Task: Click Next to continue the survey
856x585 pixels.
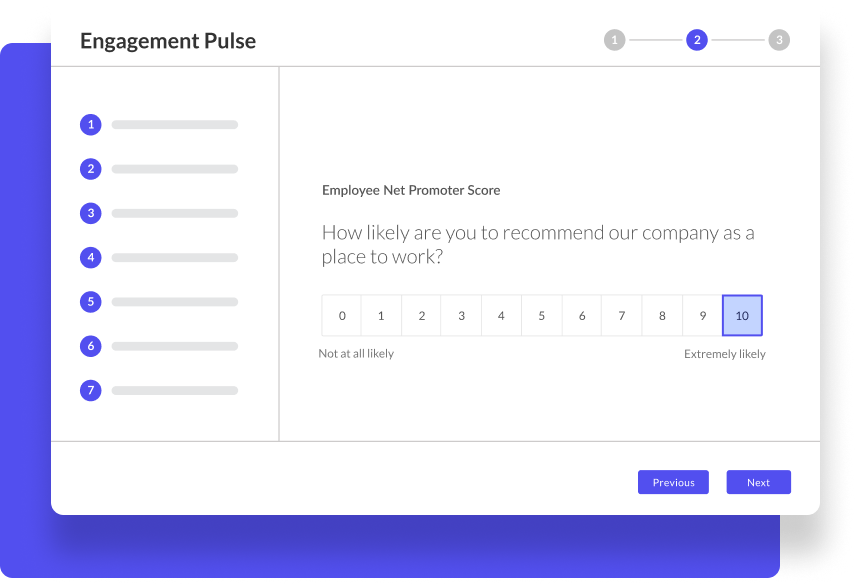Action: pos(758,482)
